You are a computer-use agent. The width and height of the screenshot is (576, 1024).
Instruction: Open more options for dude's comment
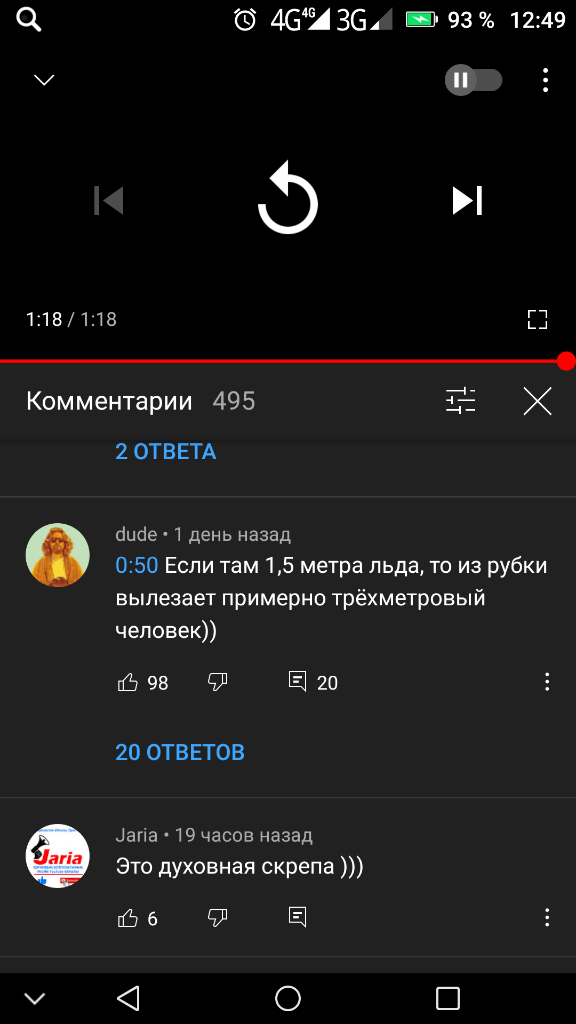pos(547,682)
